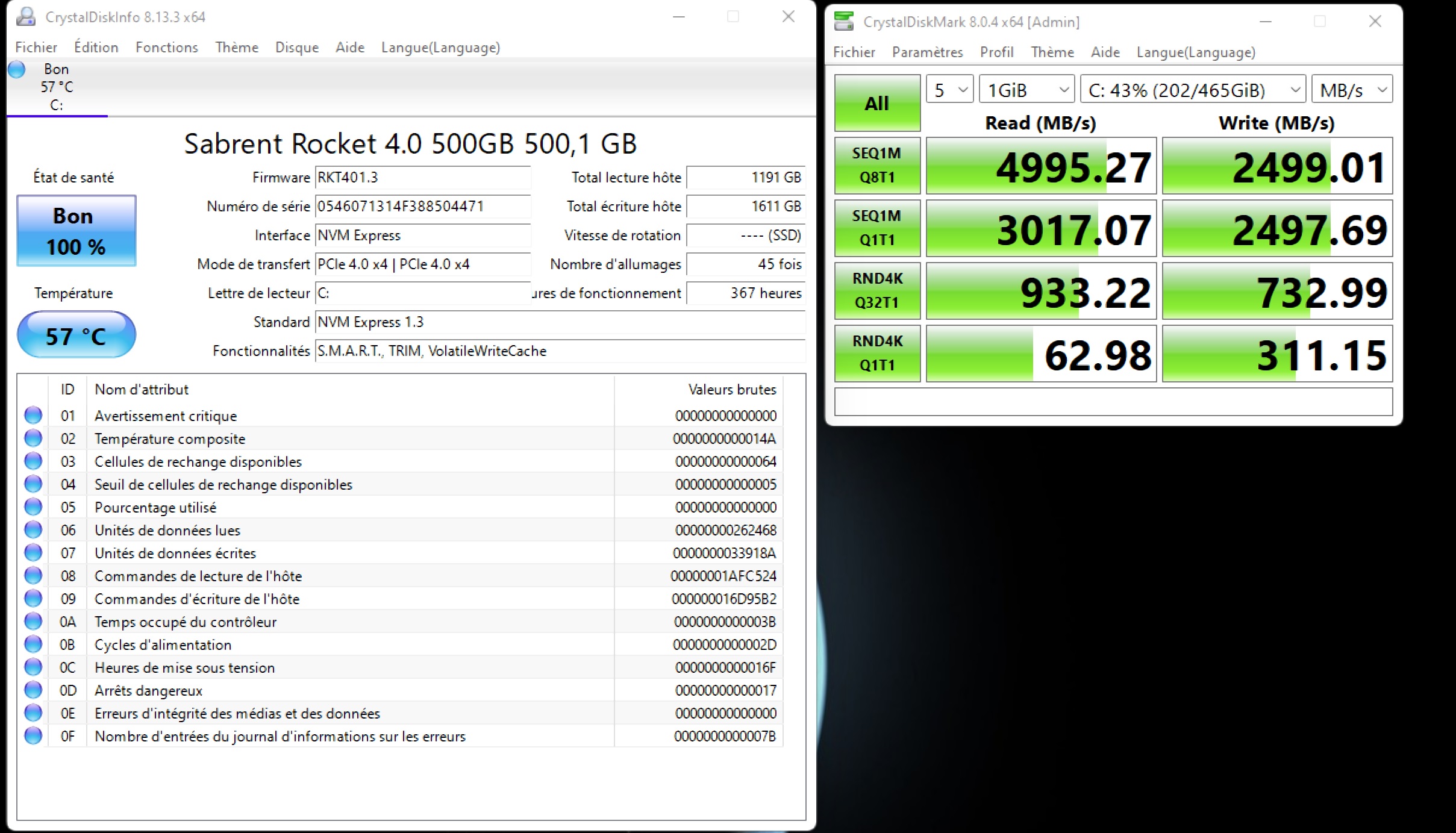
Task: Open Fichier menu in CrystalDiskMark
Action: click(x=854, y=52)
